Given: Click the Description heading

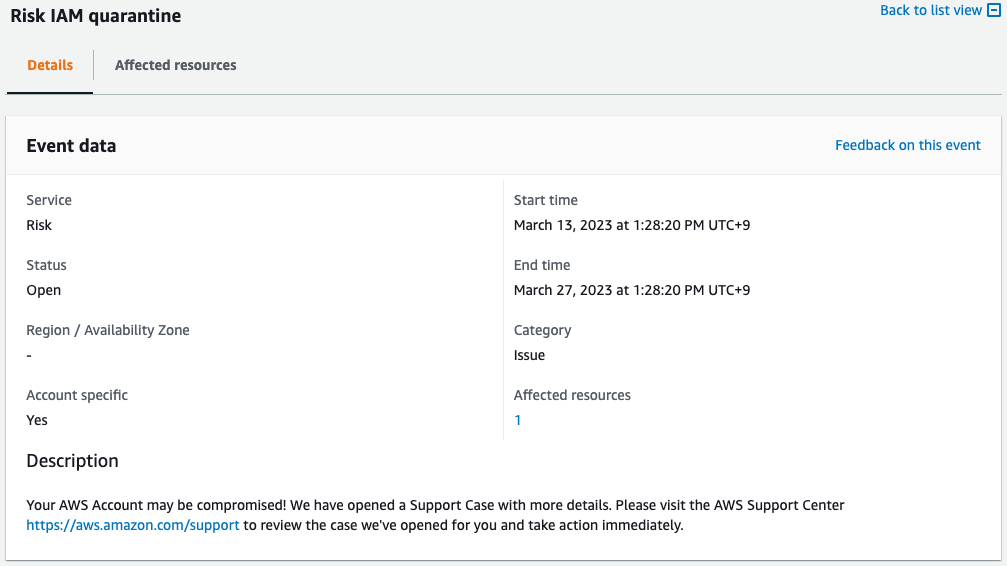Looking at the screenshot, I should pos(72,461).
